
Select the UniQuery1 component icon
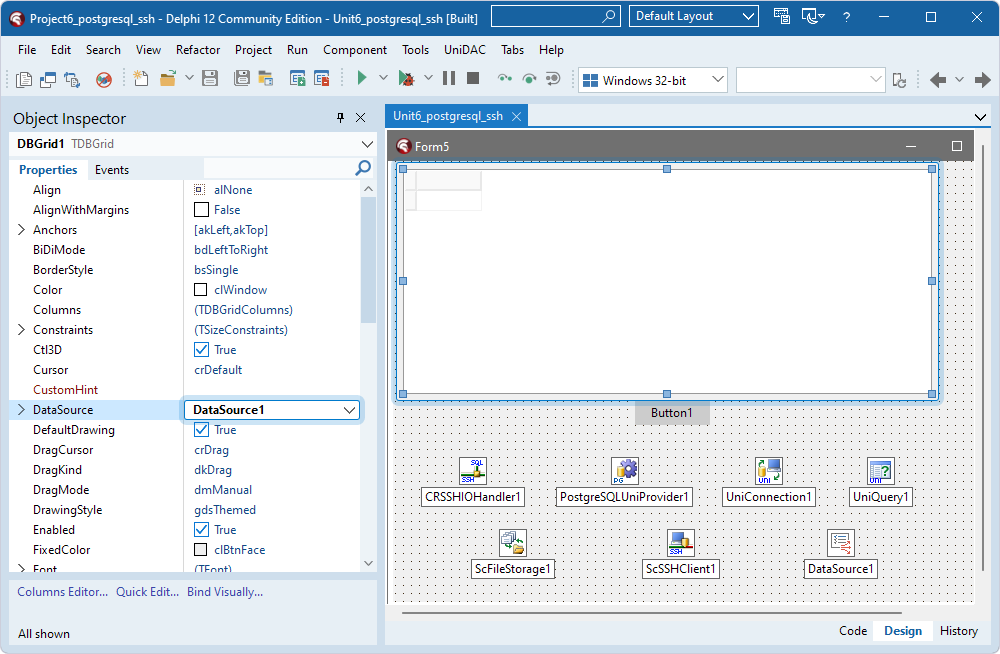tap(880, 471)
